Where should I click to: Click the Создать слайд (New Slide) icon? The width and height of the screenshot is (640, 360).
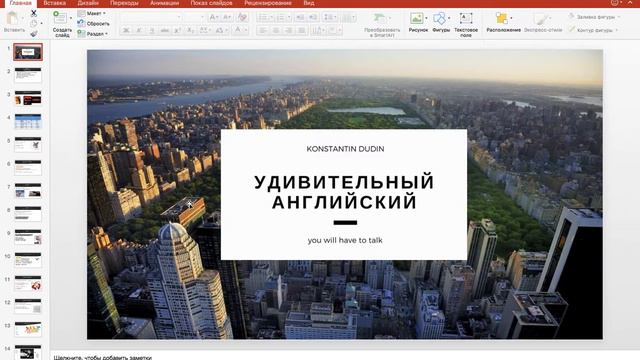pyautogui.click(x=60, y=18)
